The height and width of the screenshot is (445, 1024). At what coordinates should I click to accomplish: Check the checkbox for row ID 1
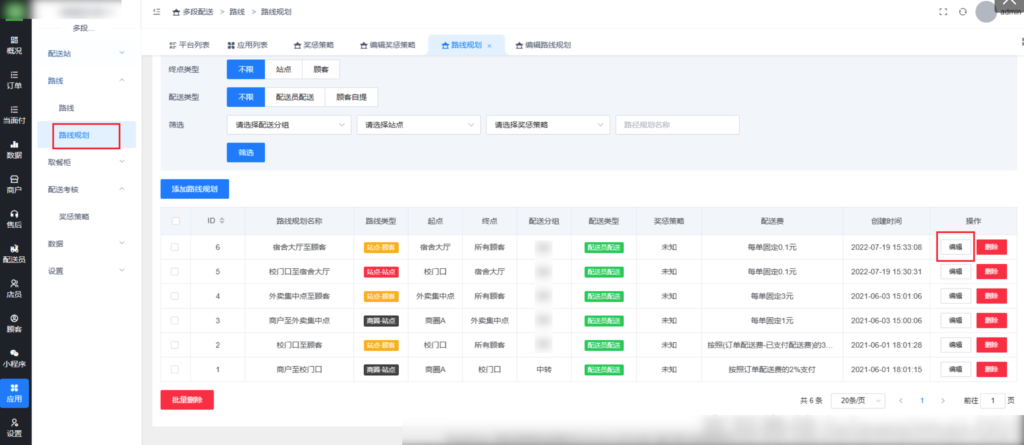tap(175, 369)
